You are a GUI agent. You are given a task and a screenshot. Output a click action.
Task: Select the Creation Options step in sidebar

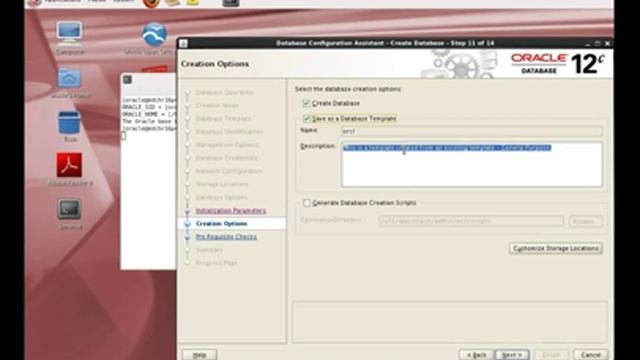pyautogui.click(x=221, y=224)
